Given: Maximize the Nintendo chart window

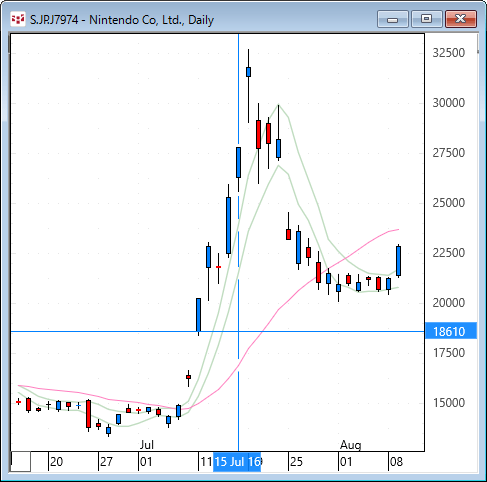Looking at the screenshot, I should pyautogui.click(x=426, y=19).
